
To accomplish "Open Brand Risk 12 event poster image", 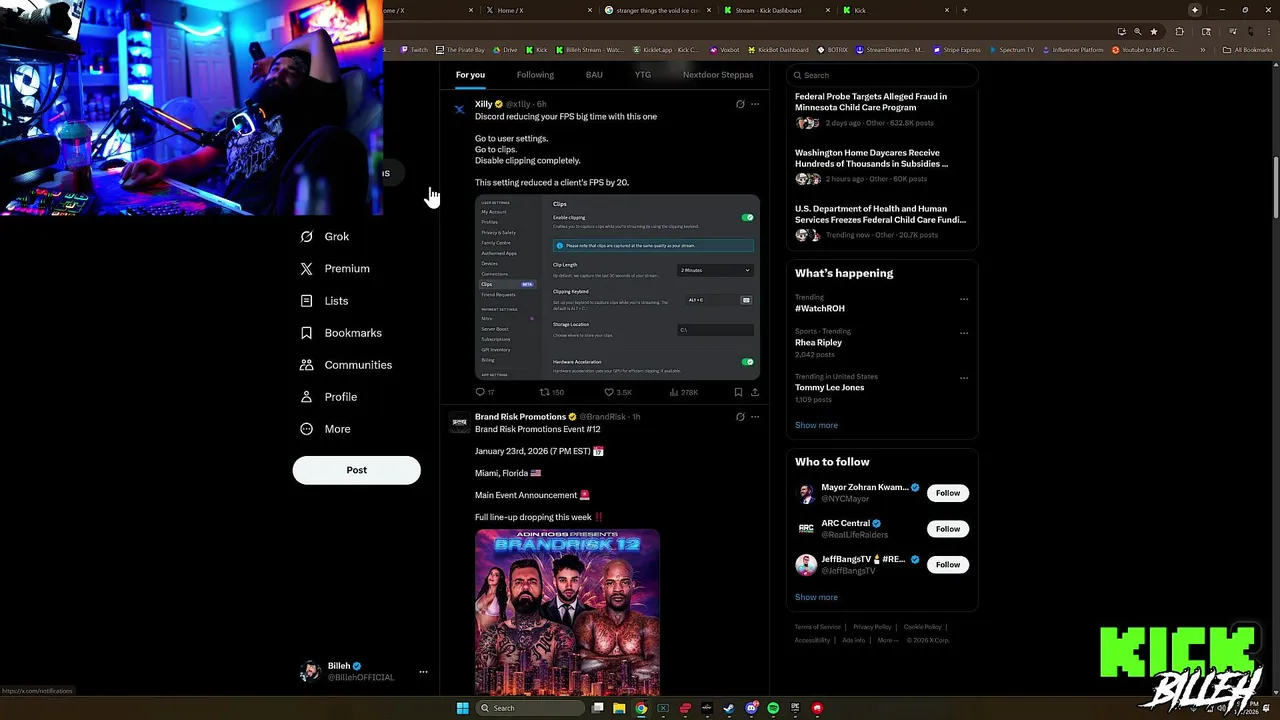I will tap(567, 612).
